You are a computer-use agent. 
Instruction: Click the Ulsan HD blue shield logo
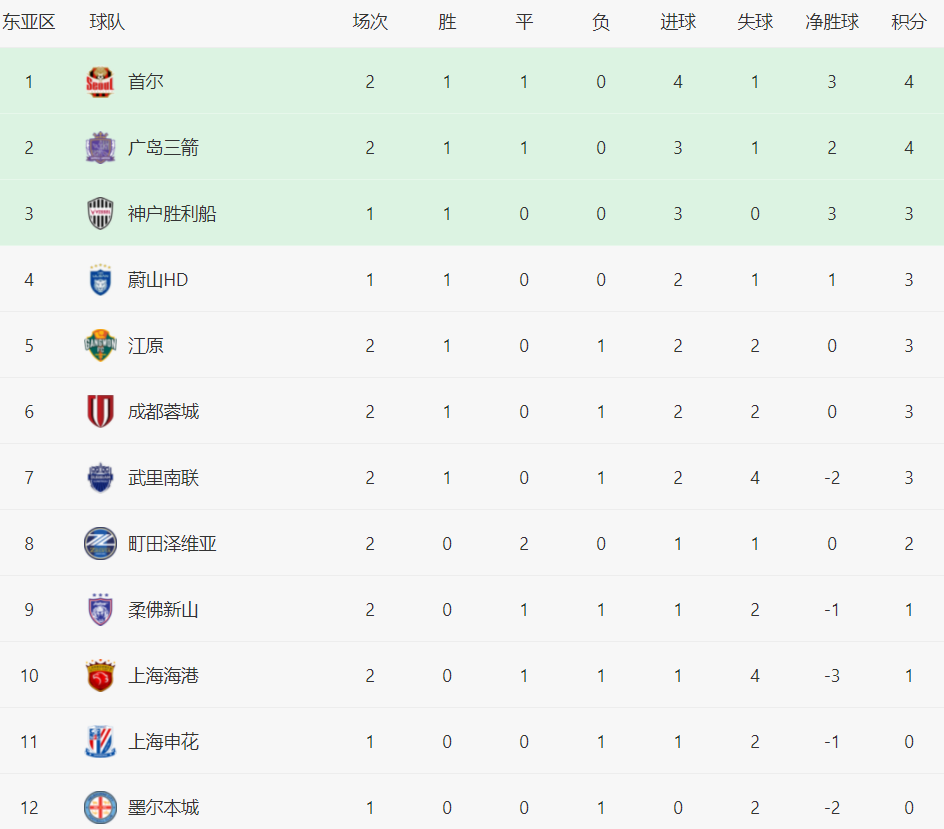[100, 280]
